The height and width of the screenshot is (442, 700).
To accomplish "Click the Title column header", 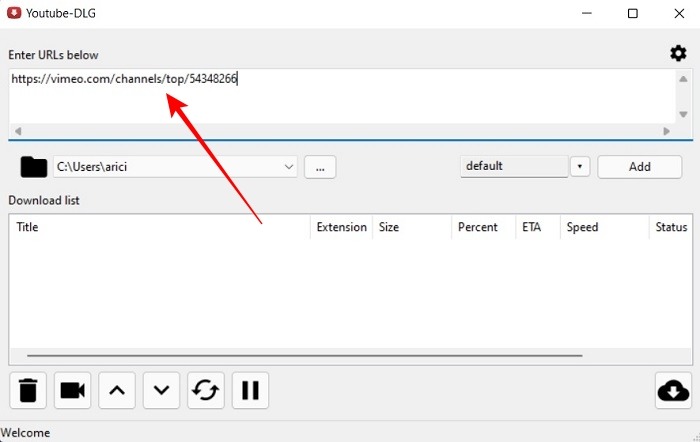I will 159,227.
